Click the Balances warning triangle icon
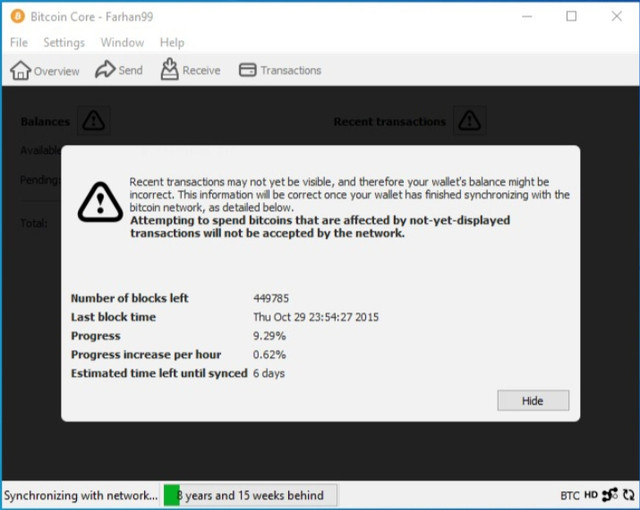Screen dimensions: 640x510 coord(94,120)
